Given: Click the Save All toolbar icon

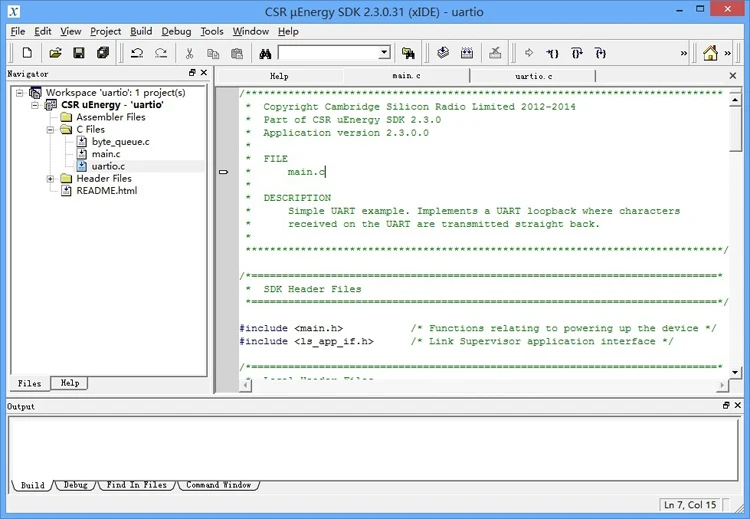Looking at the screenshot, I should 102,53.
